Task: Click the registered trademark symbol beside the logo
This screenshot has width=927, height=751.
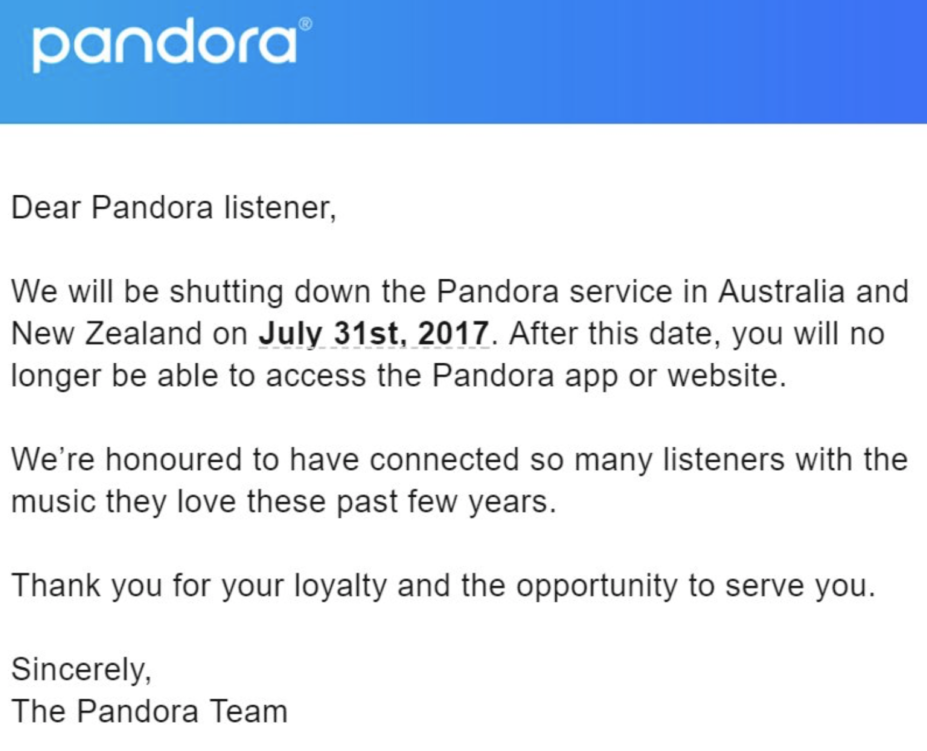Action: click(x=305, y=24)
